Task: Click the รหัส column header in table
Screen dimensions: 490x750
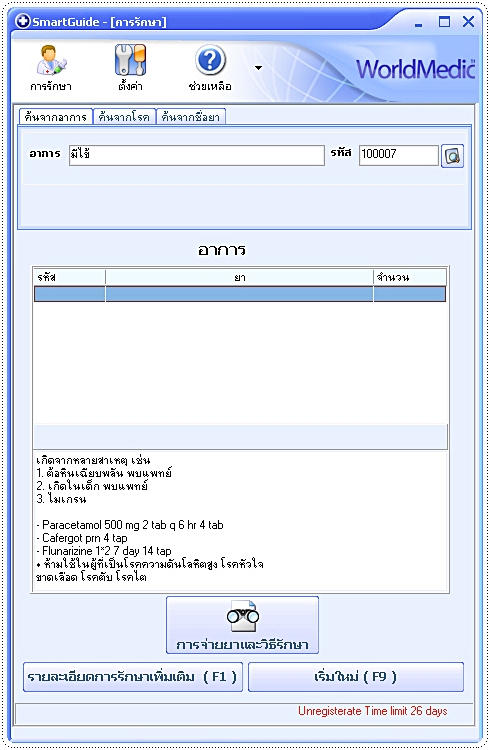Action: coord(69,277)
